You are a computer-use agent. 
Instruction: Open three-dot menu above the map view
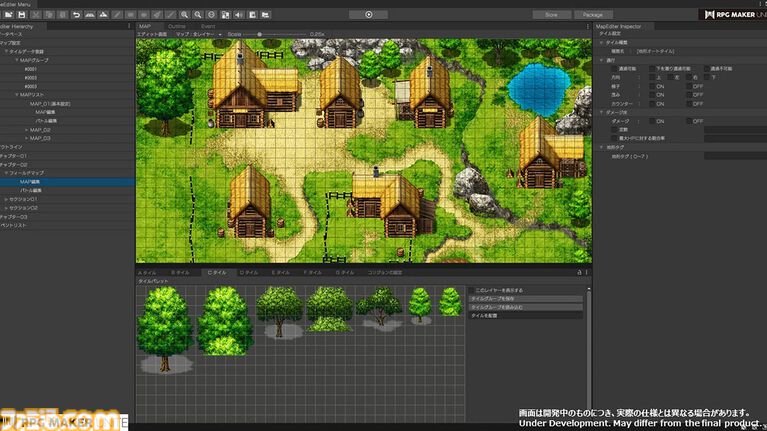[x=587, y=26]
